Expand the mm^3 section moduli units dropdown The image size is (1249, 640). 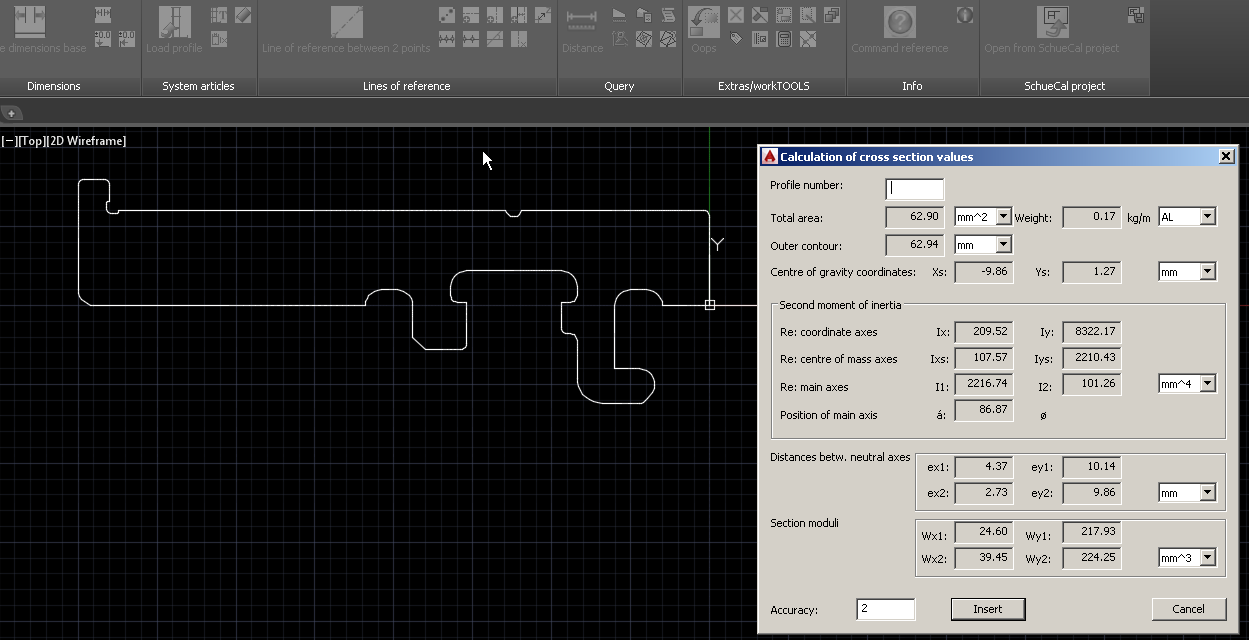(1207, 558)
